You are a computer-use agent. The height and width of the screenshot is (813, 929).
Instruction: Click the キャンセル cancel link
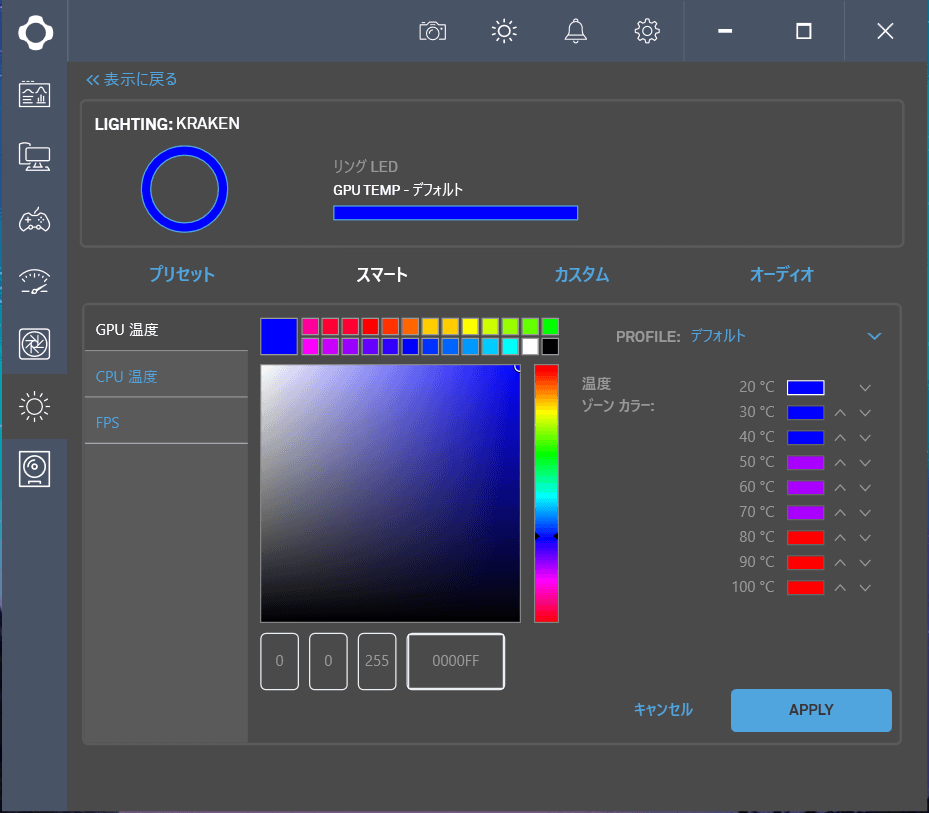[663, 710]
